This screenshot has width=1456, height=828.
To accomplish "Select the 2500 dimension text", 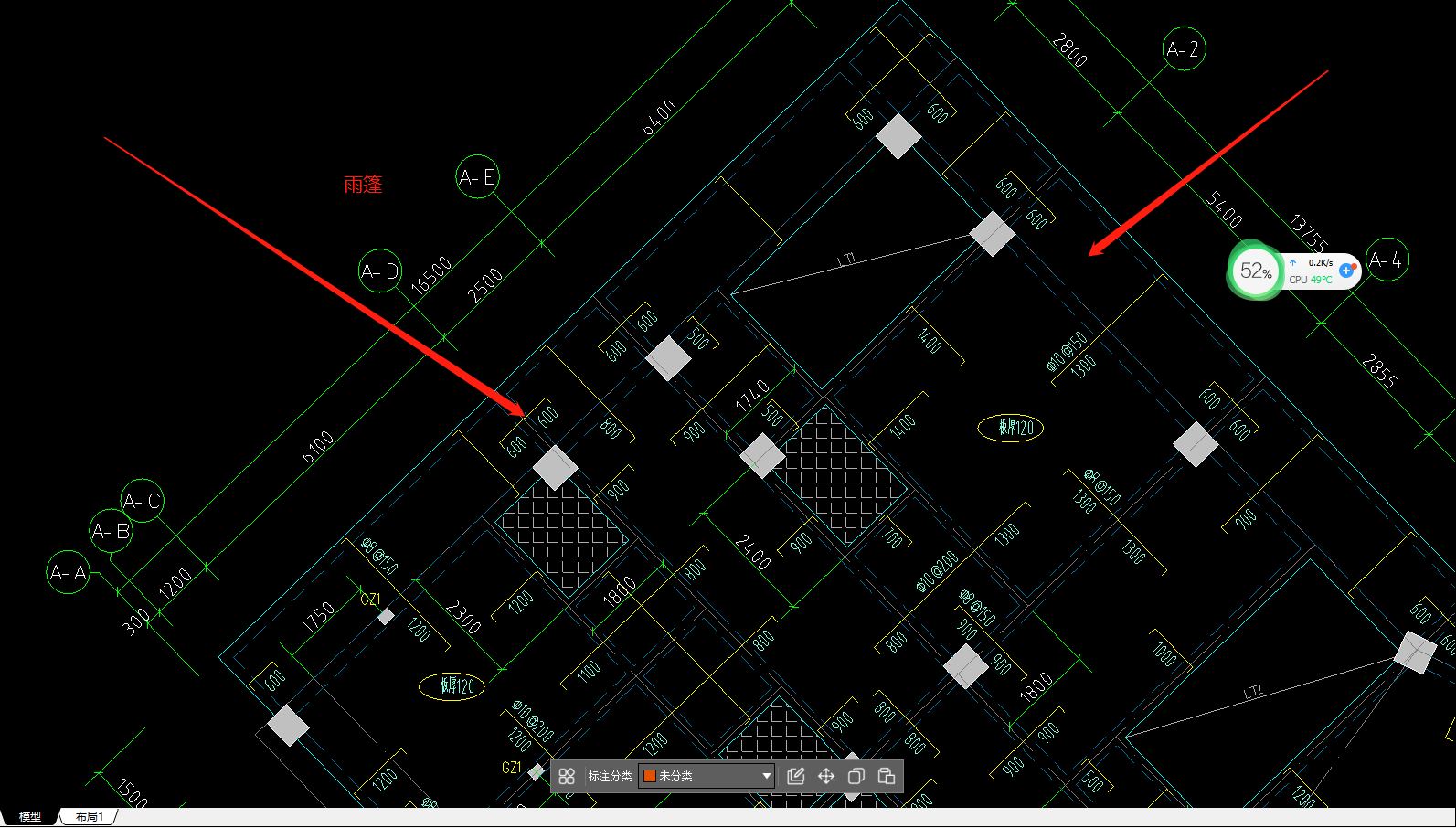I will tap(485, 285).
